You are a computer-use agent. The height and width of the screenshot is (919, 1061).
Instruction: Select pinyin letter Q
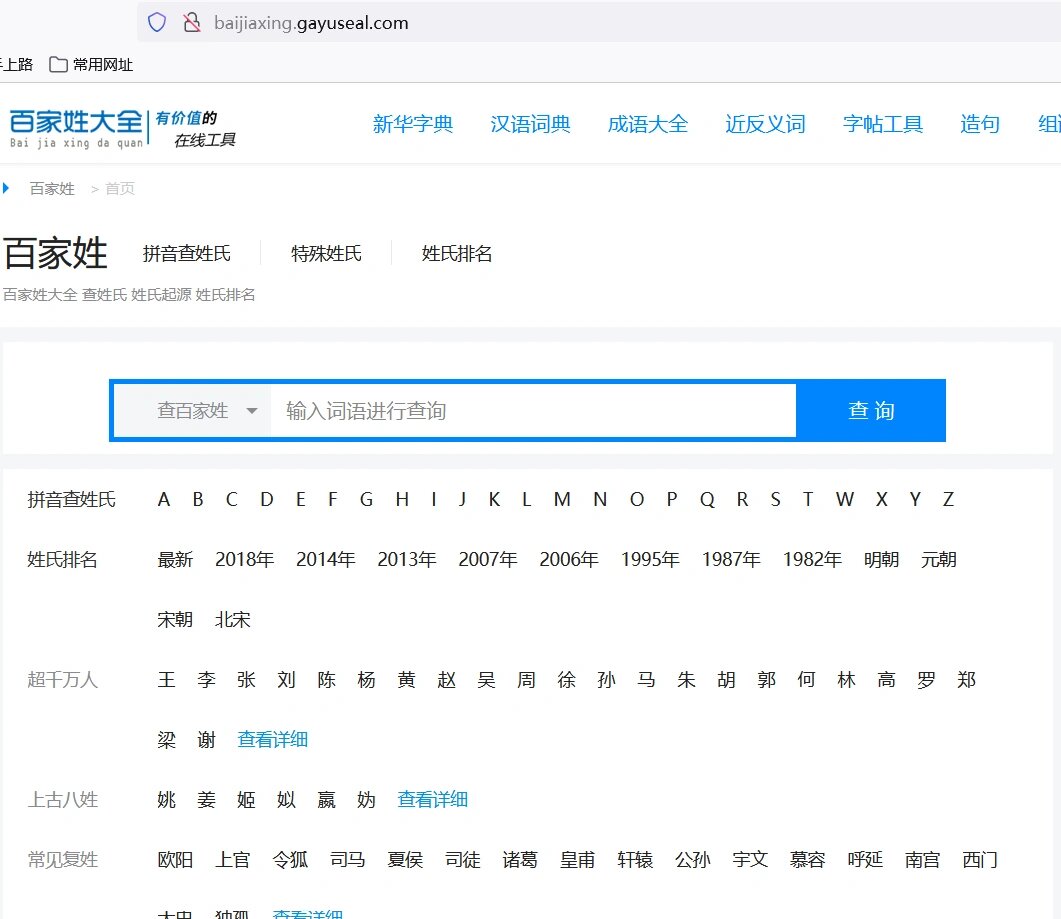[707, 499]
